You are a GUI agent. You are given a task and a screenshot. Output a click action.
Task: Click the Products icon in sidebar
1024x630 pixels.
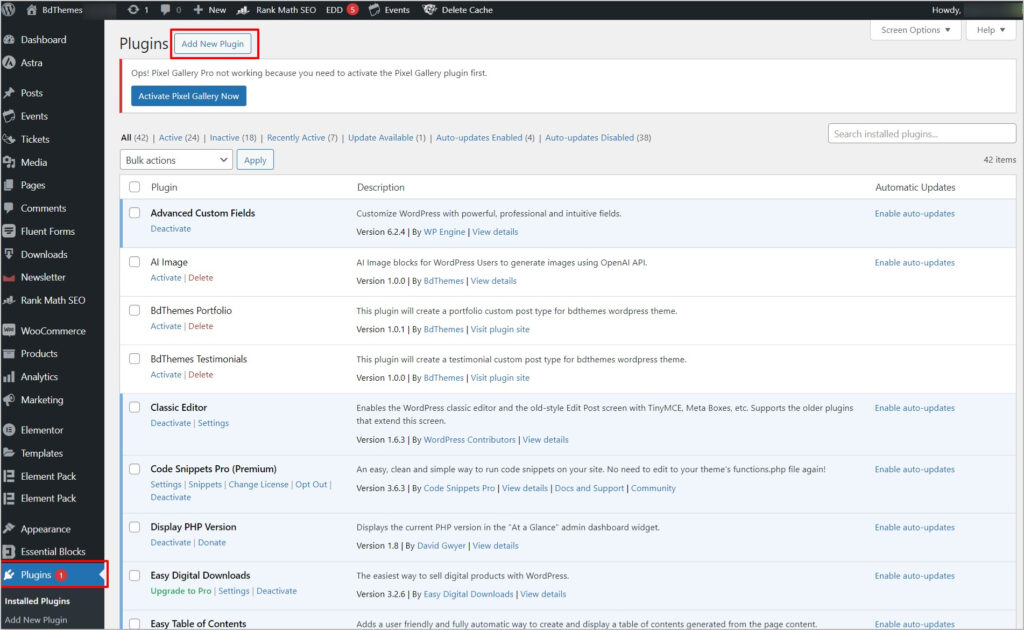9,353
